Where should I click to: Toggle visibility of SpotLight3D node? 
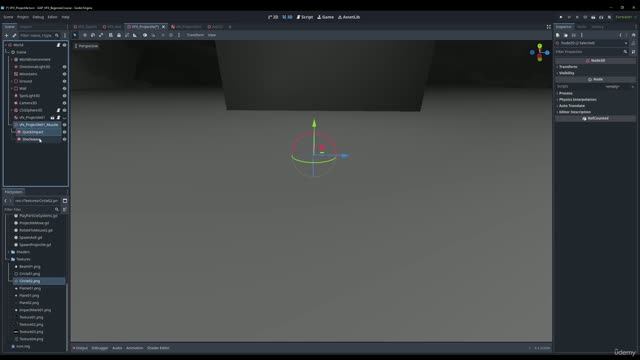point(64,96)
